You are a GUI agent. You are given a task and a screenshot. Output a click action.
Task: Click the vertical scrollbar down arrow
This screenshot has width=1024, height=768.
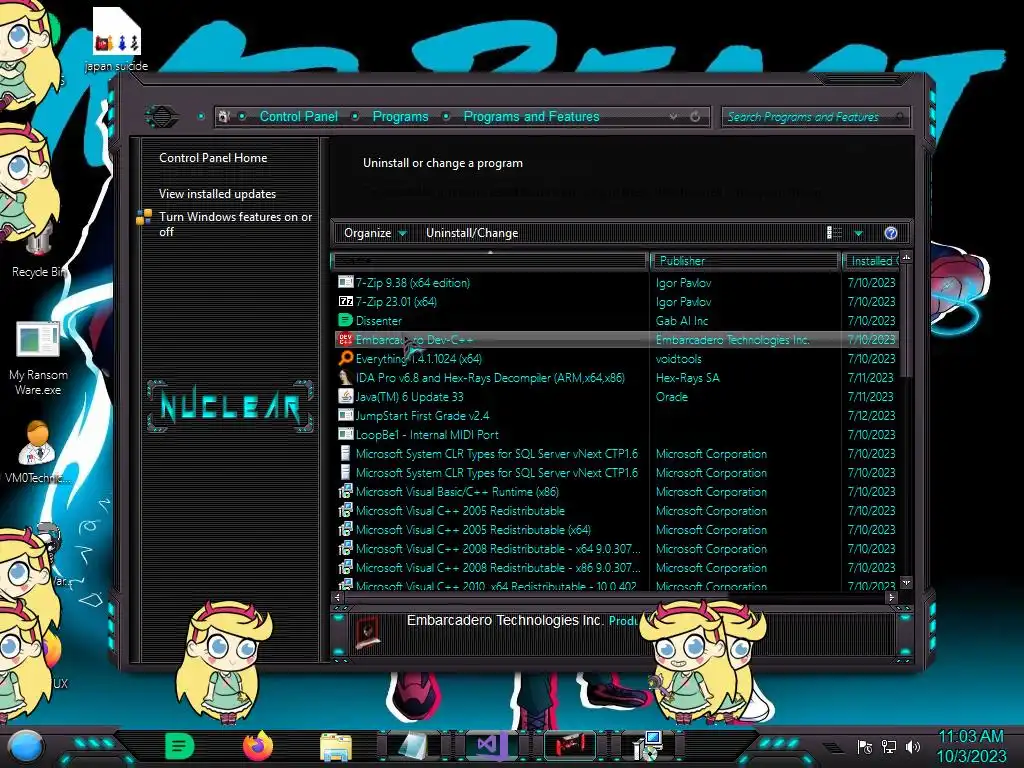tap(906, 582)
